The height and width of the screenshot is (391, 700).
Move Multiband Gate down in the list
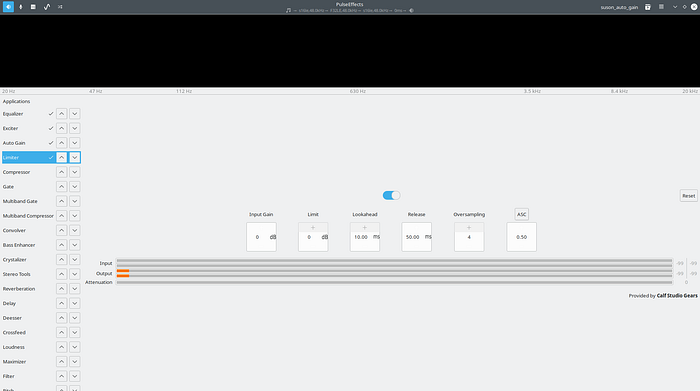(x=75, y=201)
